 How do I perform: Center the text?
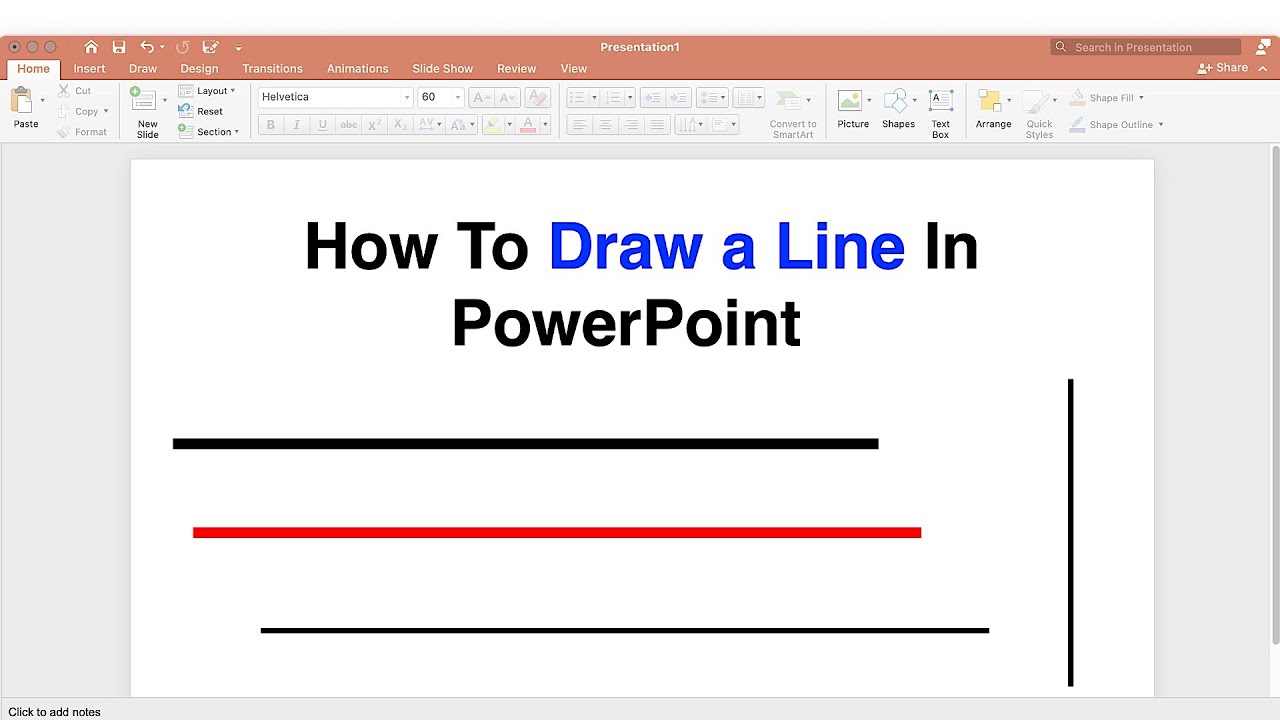coord(605,125)
